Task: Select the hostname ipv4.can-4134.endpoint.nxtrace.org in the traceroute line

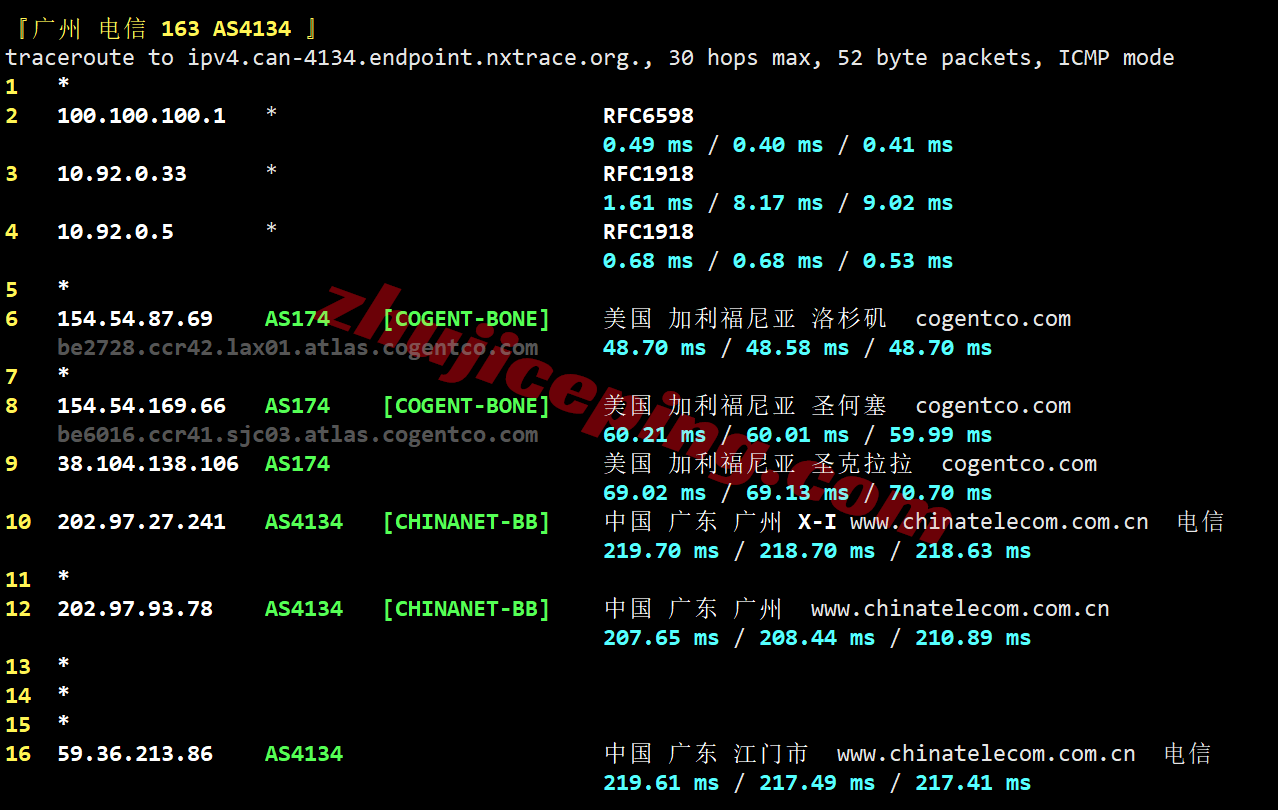Action: (415, 58)
